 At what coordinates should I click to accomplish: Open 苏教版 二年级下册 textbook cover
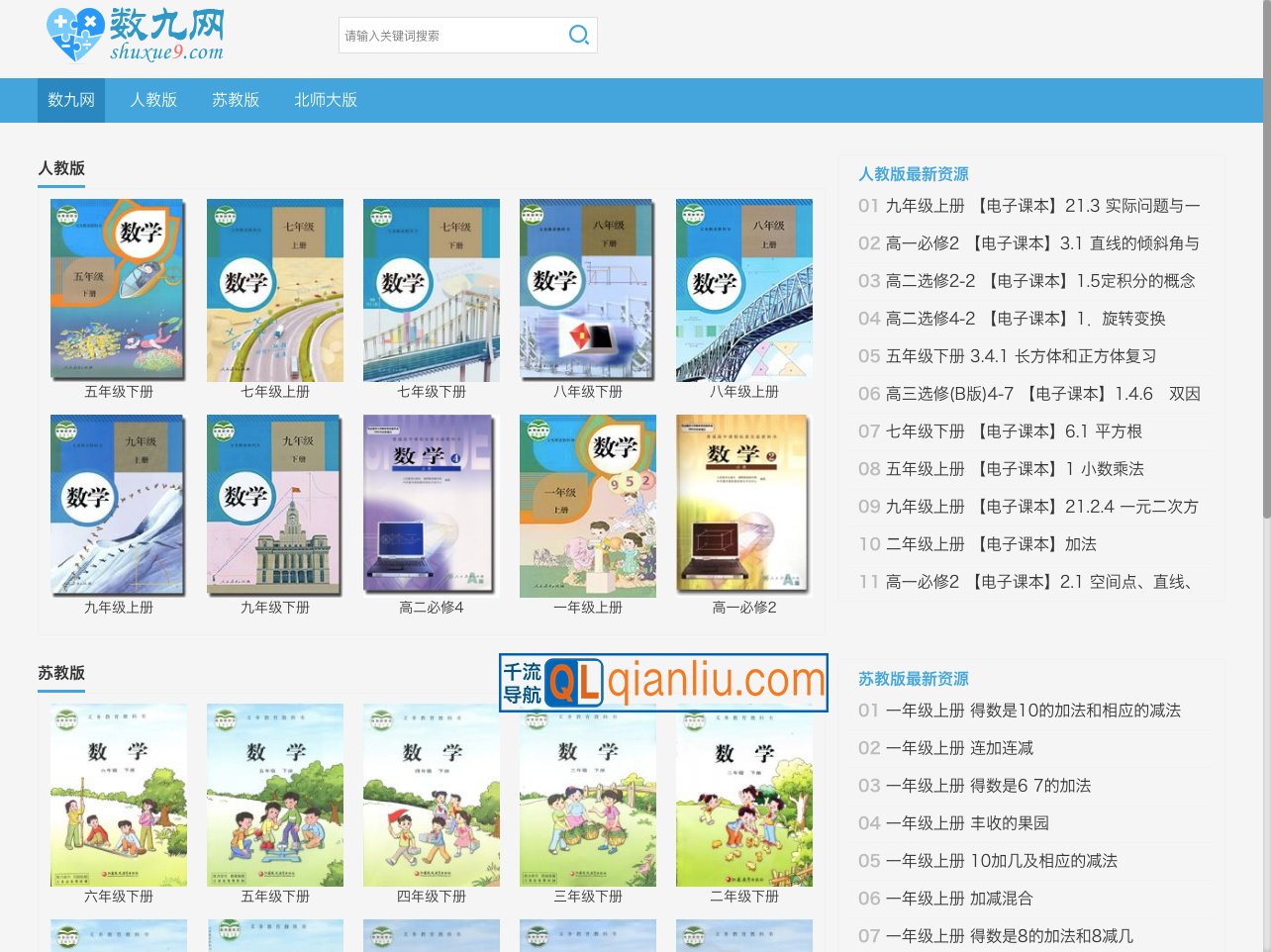point(743,795)
